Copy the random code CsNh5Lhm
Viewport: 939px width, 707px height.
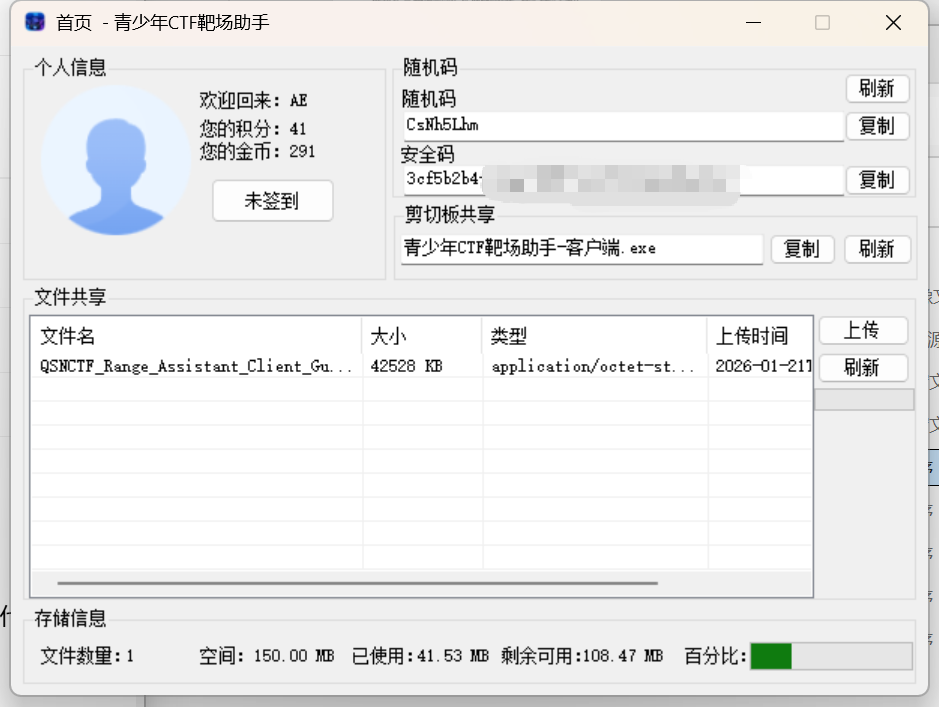[877, 126]
